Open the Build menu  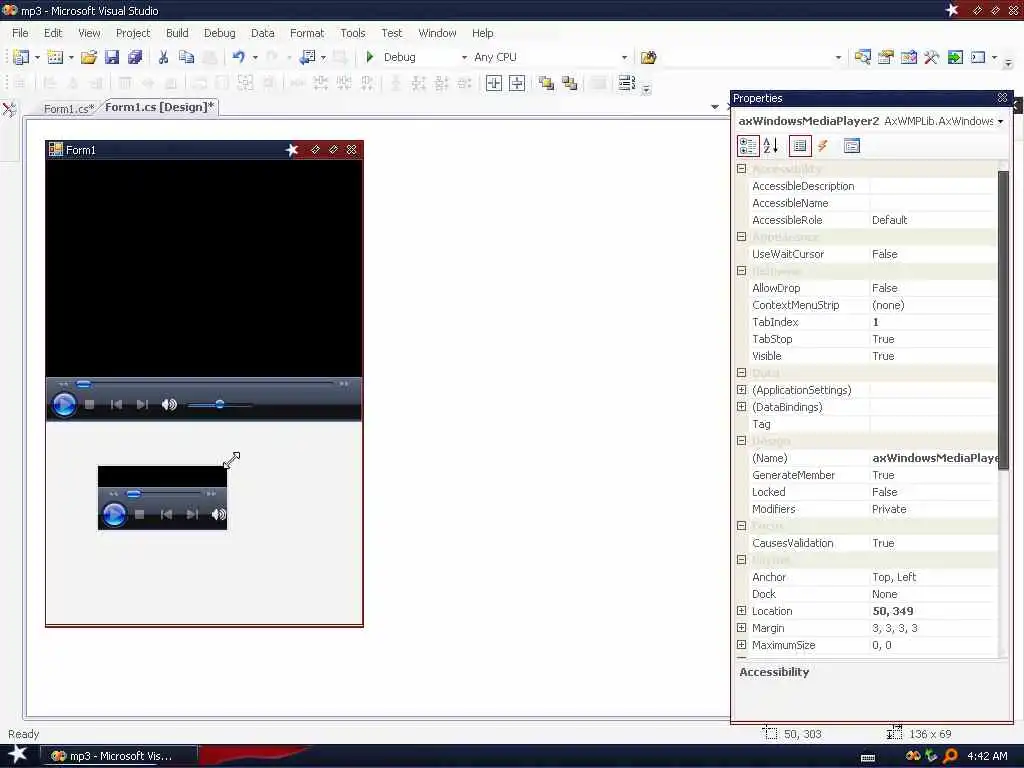pos(177,33)
